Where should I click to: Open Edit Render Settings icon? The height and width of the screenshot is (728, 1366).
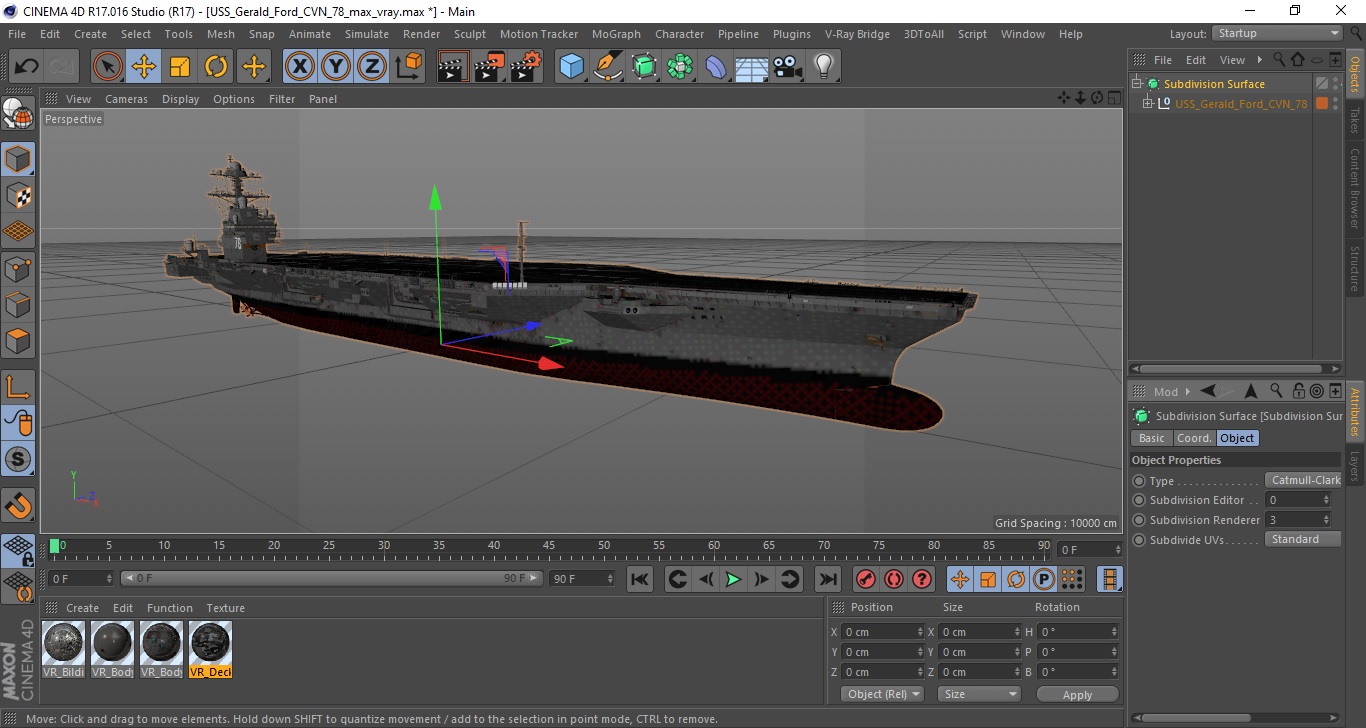click(526, 67)
